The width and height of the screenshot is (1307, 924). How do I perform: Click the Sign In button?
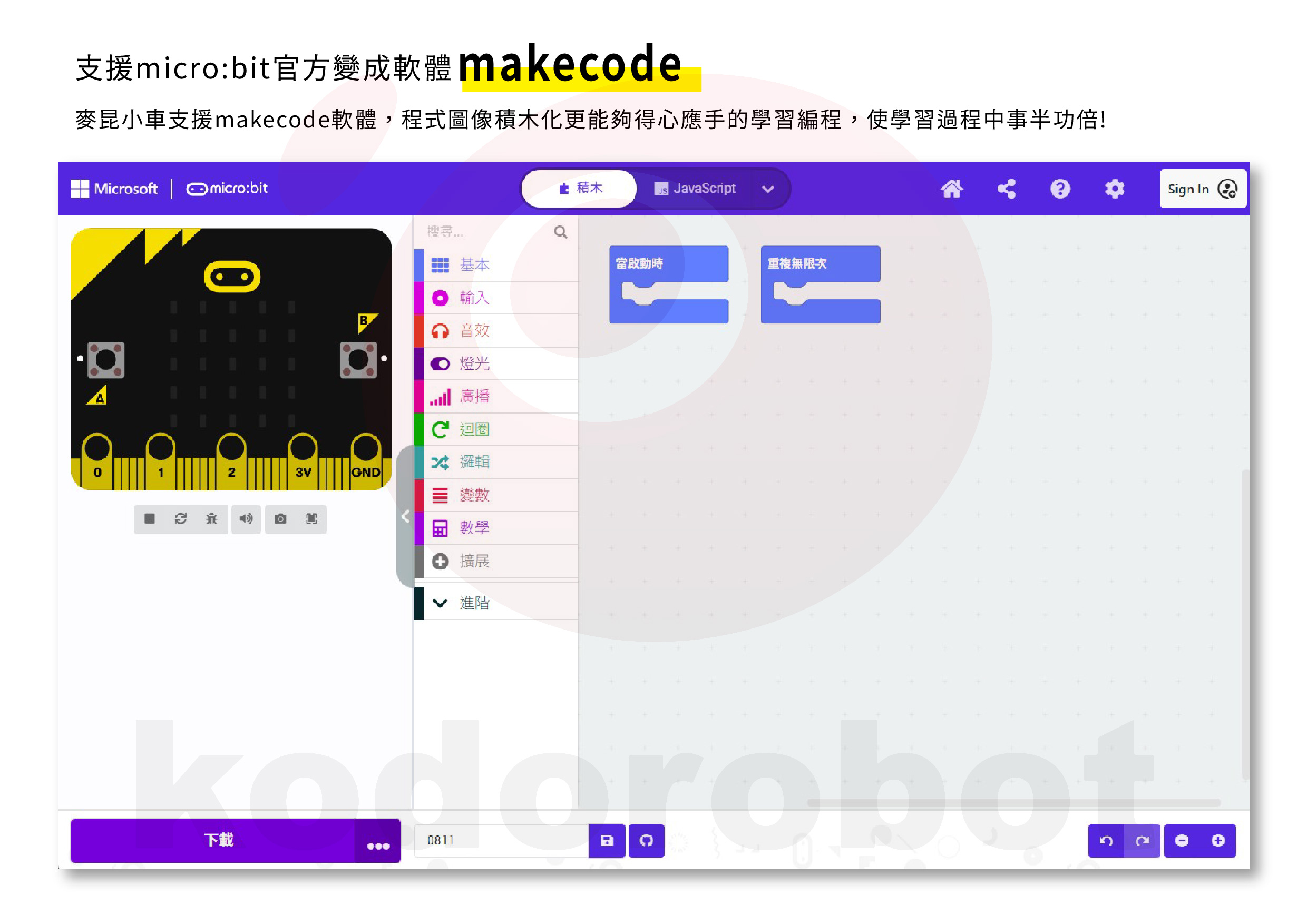pyautogui.click(x=1202, y=188)
